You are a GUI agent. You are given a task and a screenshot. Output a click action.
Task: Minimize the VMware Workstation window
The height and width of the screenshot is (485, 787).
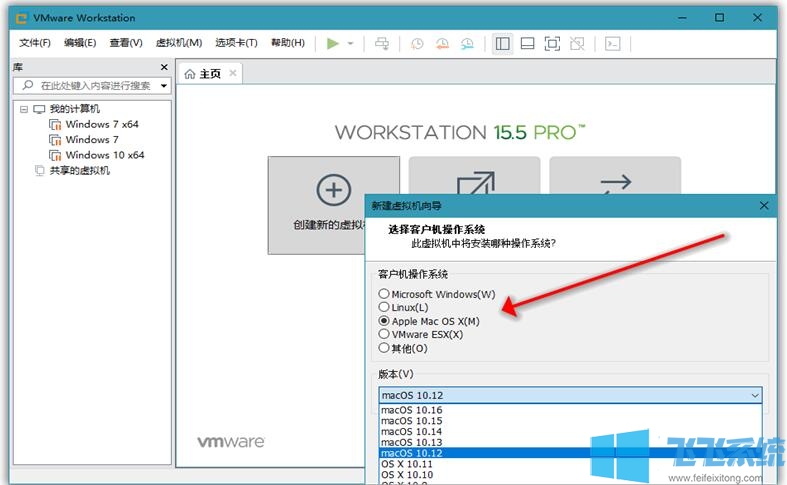click(x=682, y=18)
